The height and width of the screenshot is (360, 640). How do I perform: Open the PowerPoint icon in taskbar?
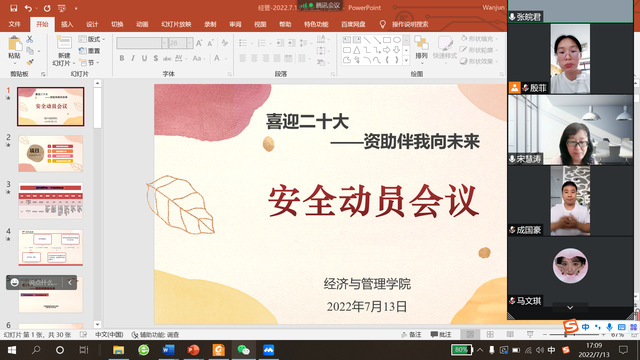193,350
